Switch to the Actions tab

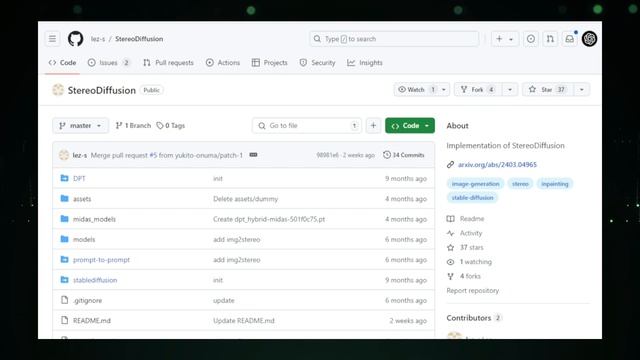pyautogui.click(x=223, y=62)
